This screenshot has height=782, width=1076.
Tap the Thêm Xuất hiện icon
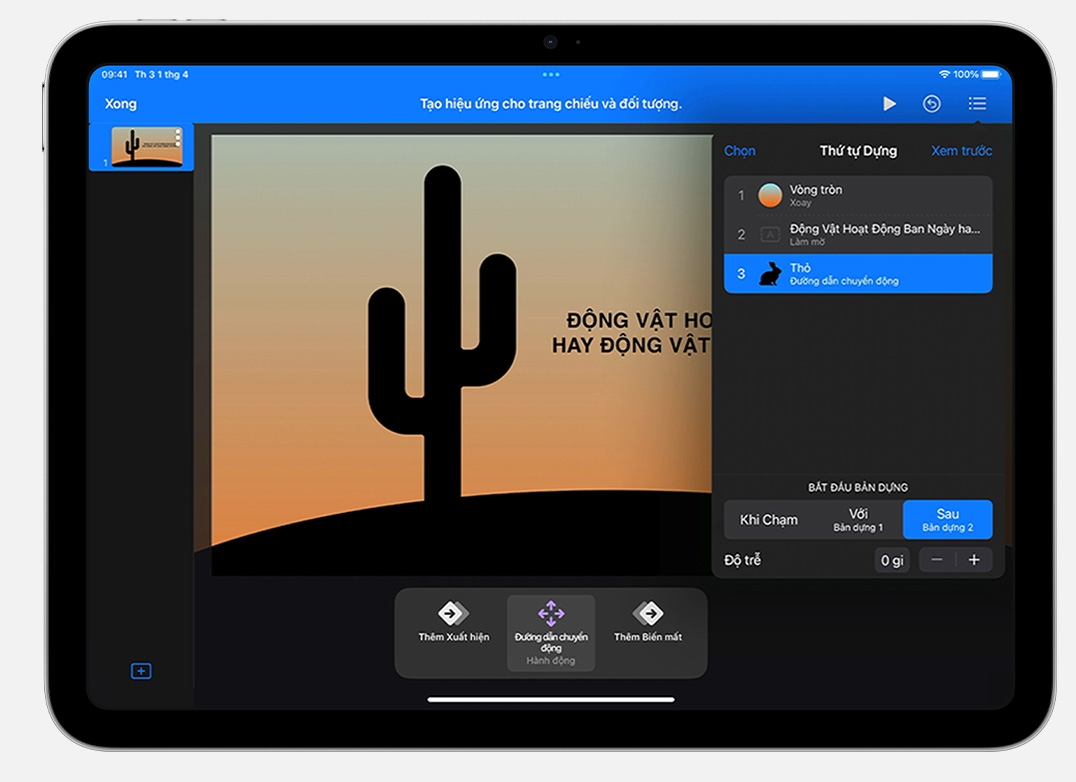click(453, 613)
